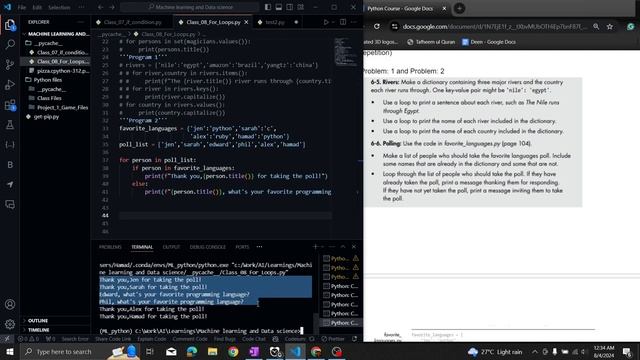Toggle the Panel layout icon in title bar
Image resolution: width=640 pixels, height=360 pixels.
point(279,7)
